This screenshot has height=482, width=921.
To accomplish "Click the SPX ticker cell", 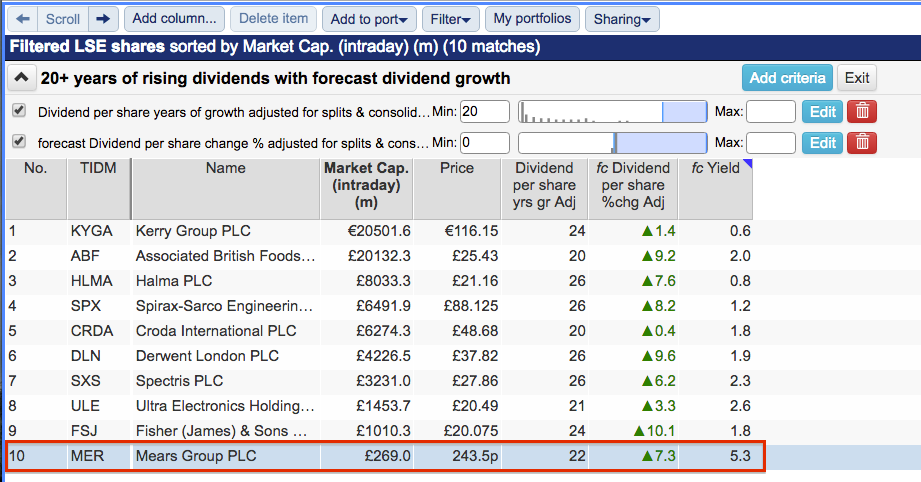I will [x=99, y=306].
